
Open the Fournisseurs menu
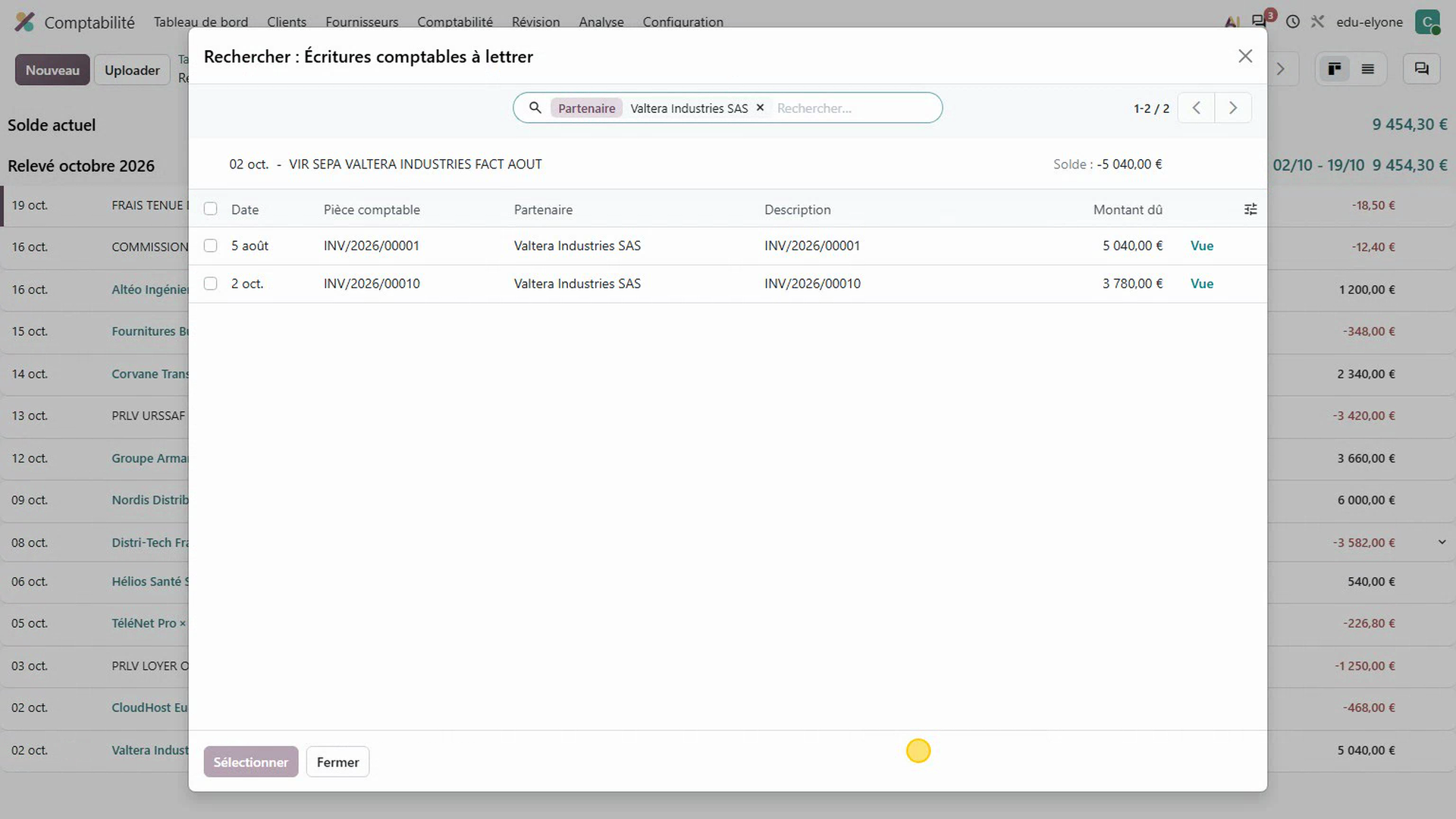coord(362,22)
